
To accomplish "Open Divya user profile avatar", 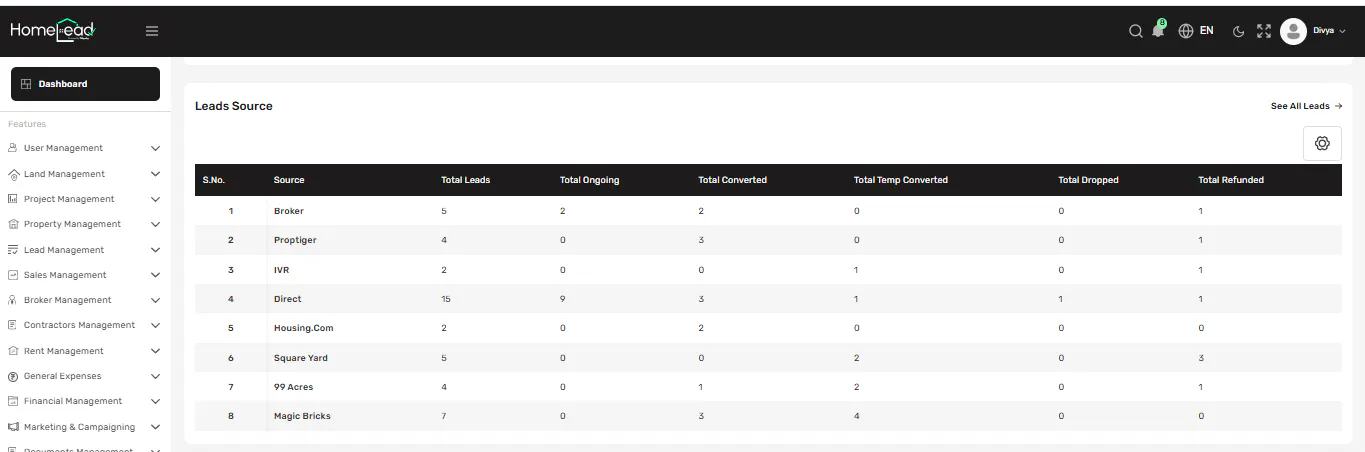I will tap(1294, 31).
